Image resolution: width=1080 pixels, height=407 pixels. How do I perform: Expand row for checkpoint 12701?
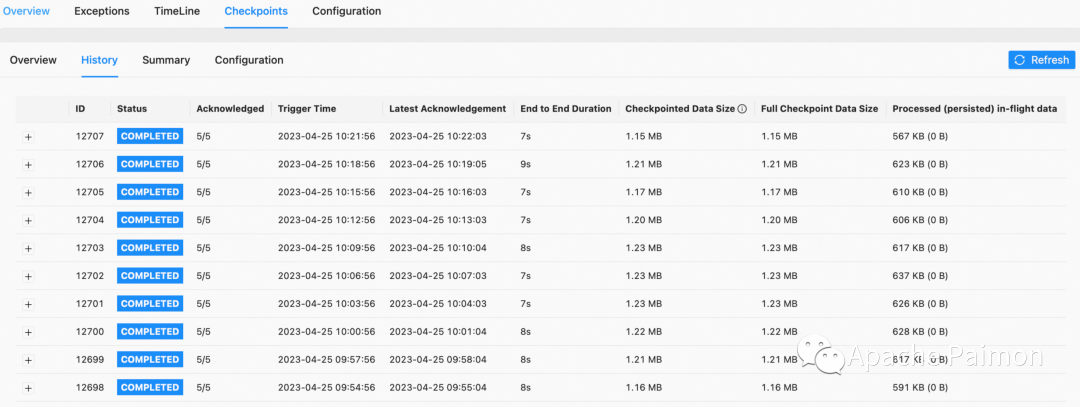point(28,304)
